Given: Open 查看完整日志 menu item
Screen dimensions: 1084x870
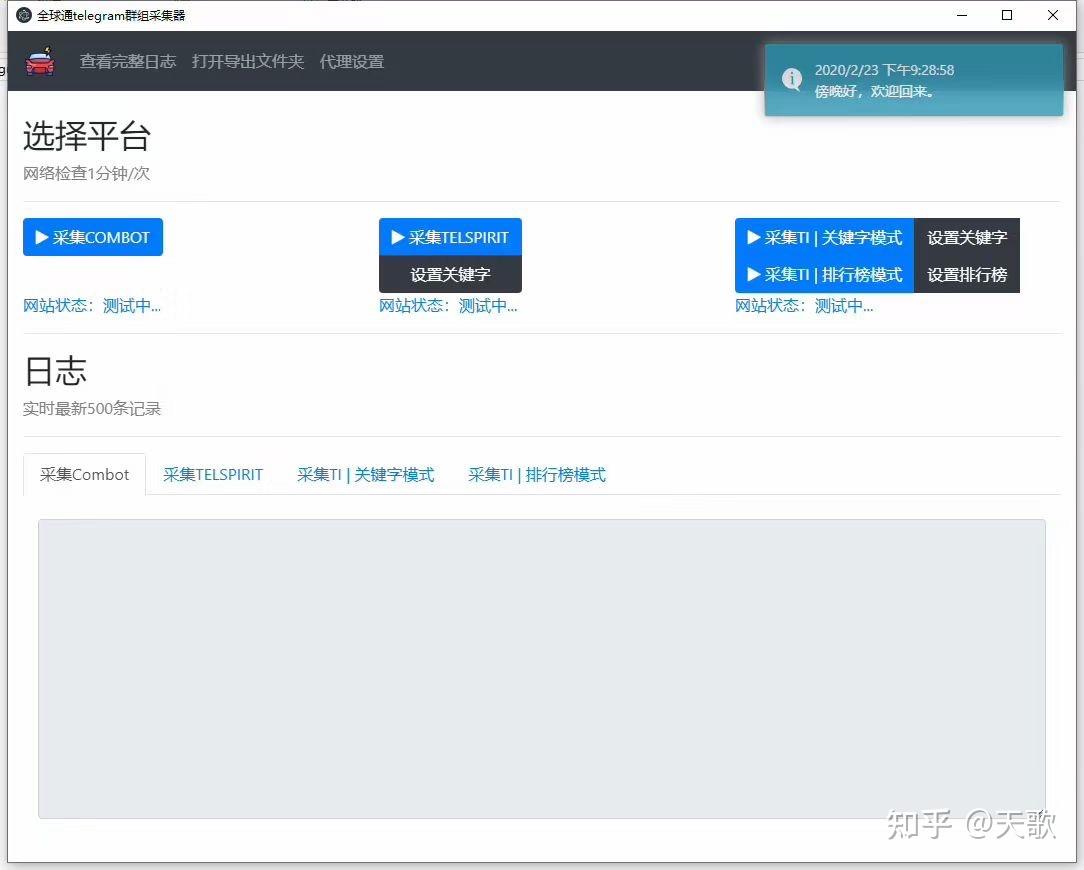Looking at the screenshot, I should click(128, 62).
